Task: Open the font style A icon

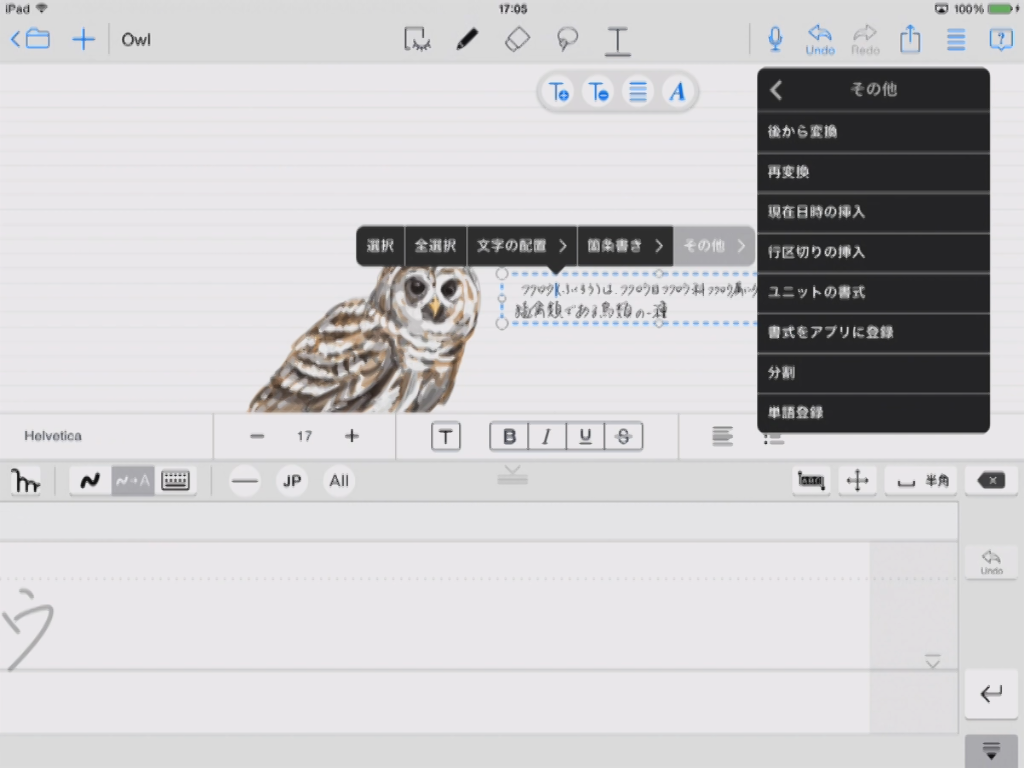Action: click(x=677, y=92)
